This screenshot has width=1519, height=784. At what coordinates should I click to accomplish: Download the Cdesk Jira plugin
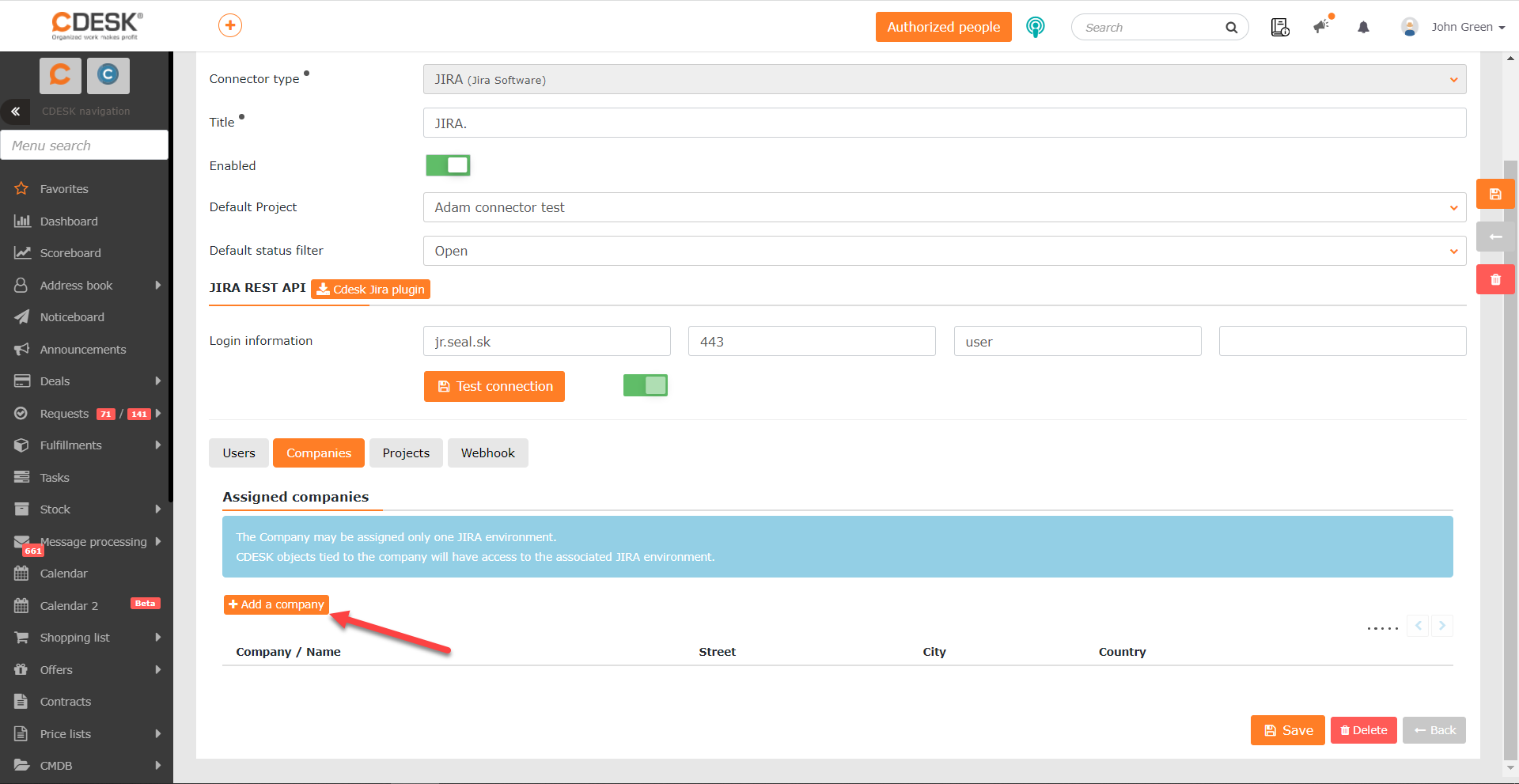pyautogui.click(x=370, y=290)
